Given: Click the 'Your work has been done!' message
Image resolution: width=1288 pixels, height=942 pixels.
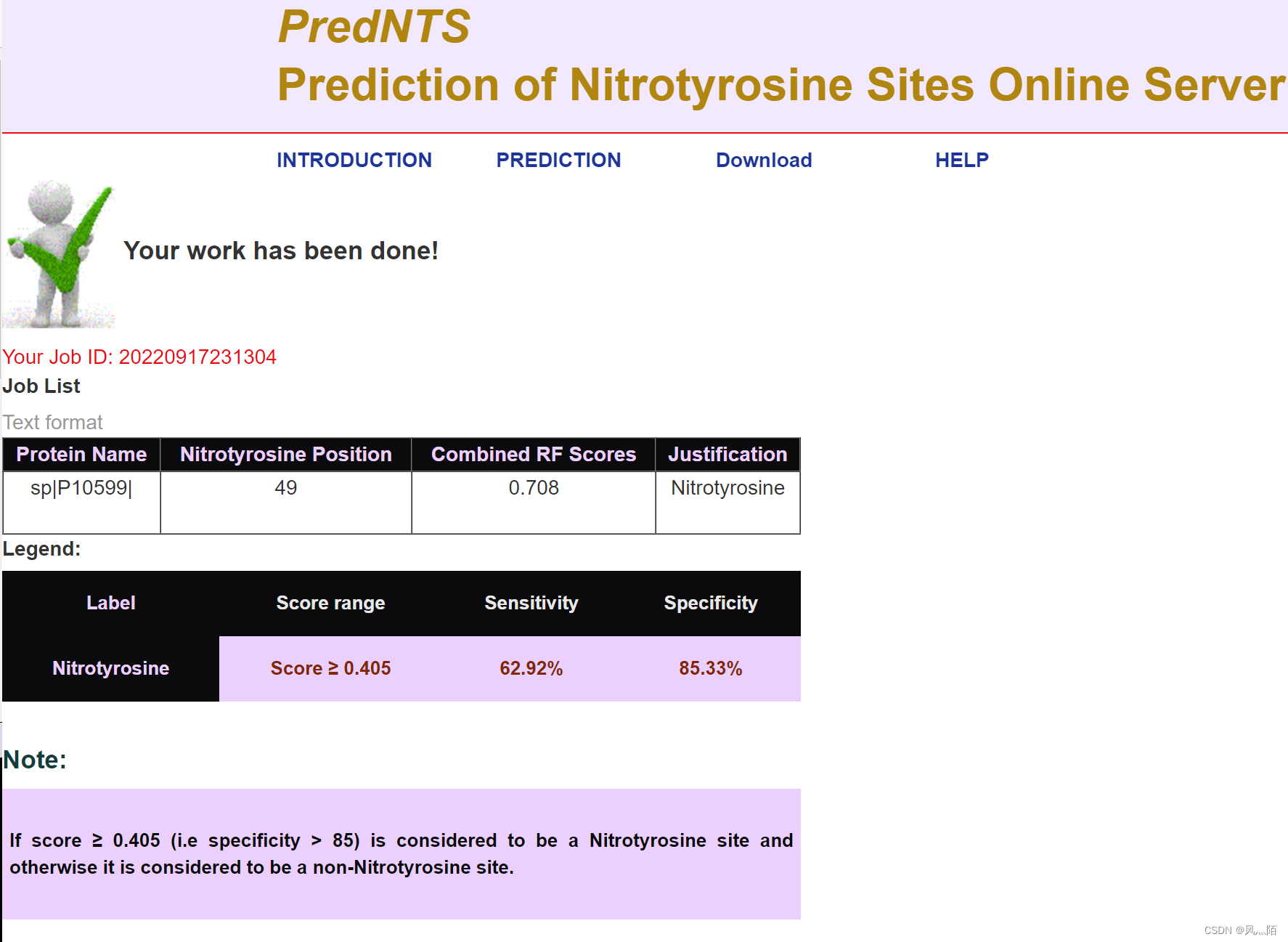Looking at the screenshot, I should tap(281, 251).
